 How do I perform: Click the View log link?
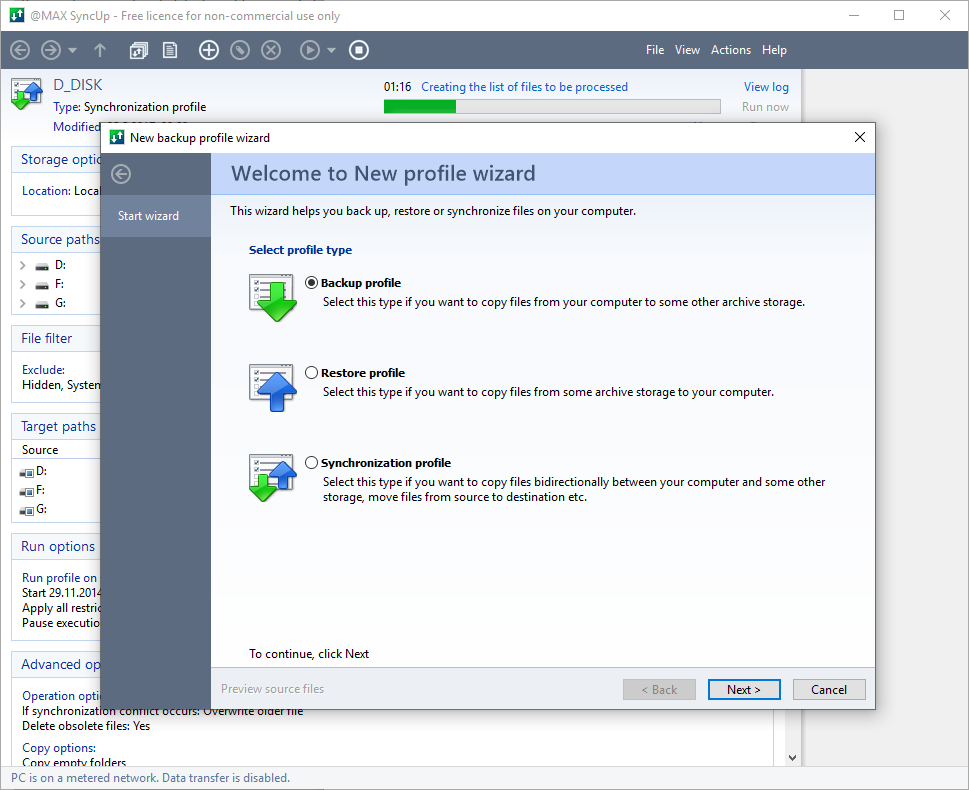coord(766,87)
